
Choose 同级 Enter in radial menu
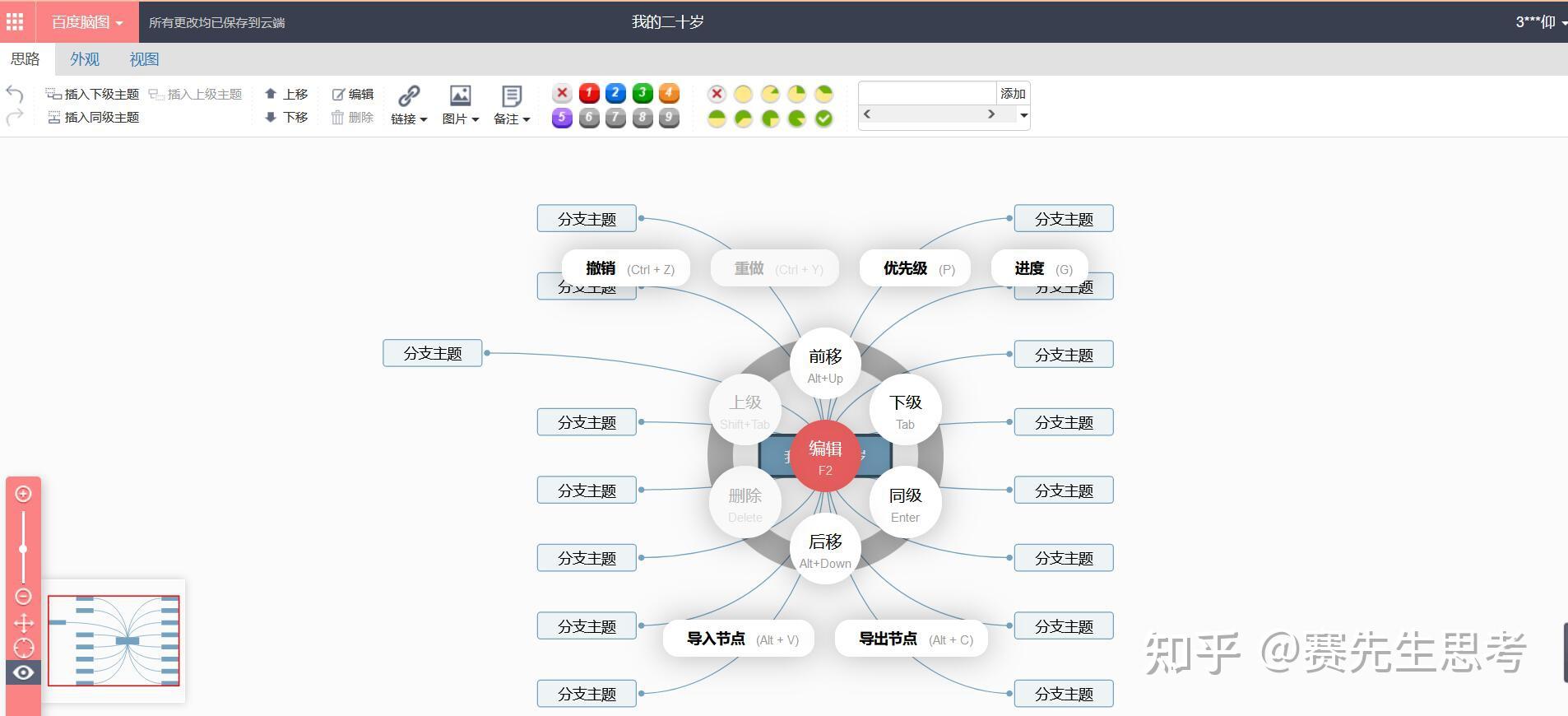[905, 503]
